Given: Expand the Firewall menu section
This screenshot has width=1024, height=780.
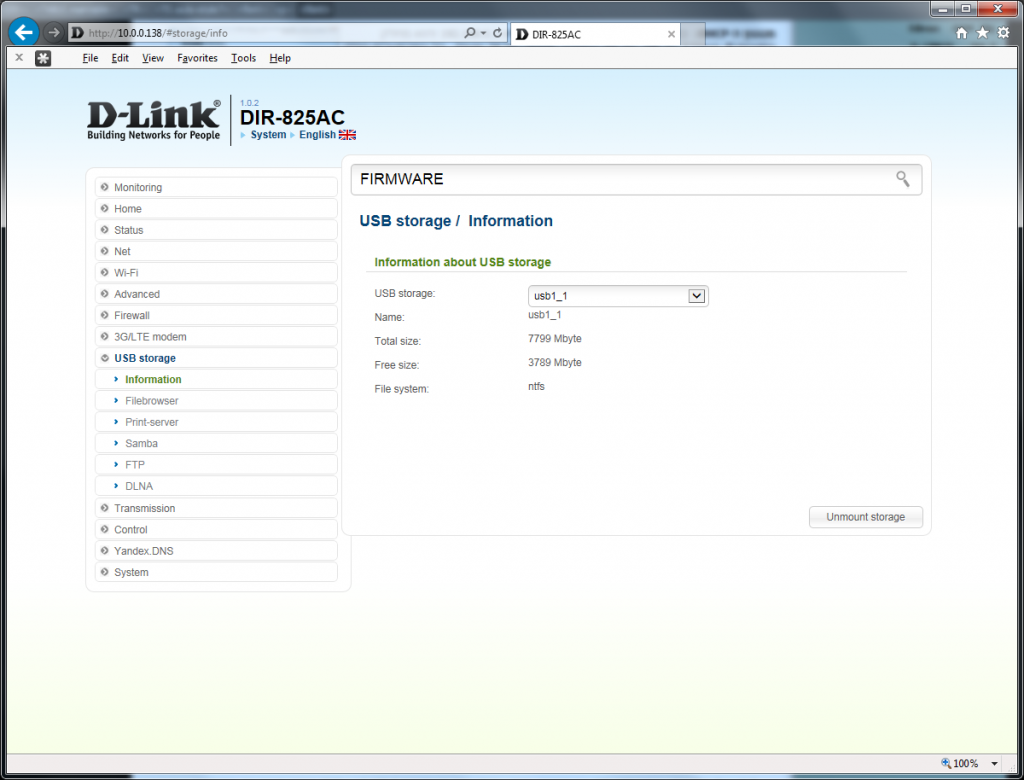Looking at the screenshot, I should coord(131,316).
